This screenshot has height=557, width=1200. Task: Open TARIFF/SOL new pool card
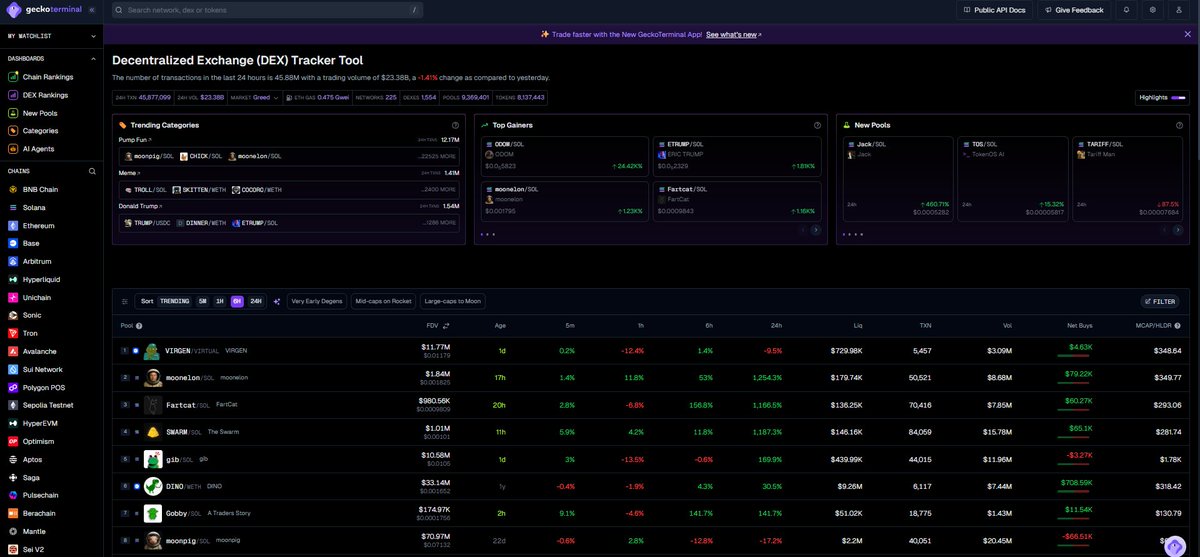(1125, 178)
